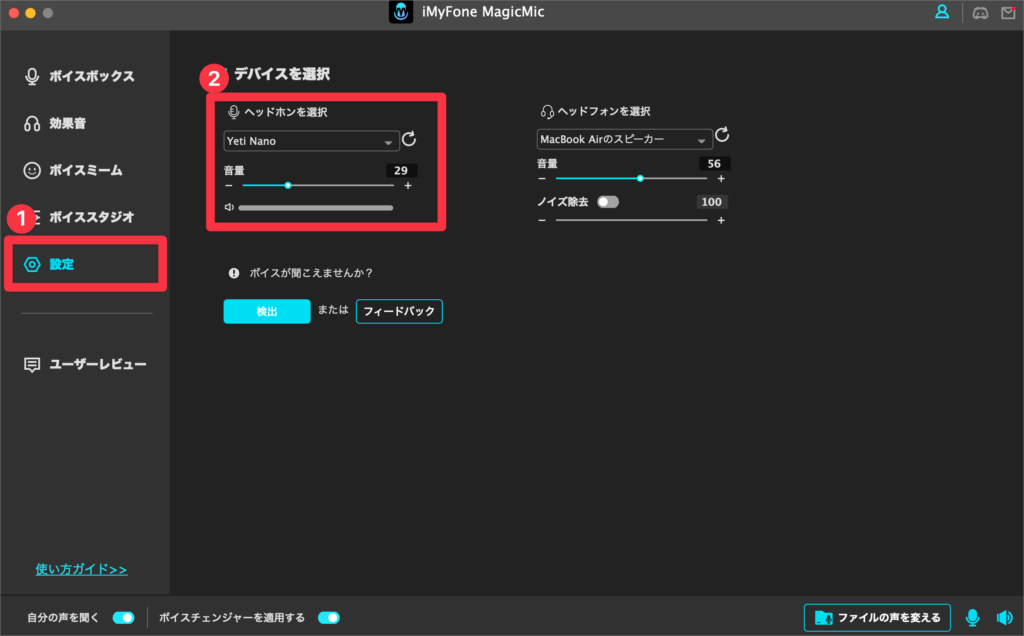The height and width of the screenshot is (636, 1024).
Task: Click the microphone icon at bottom right
Action: pos(972,617)
